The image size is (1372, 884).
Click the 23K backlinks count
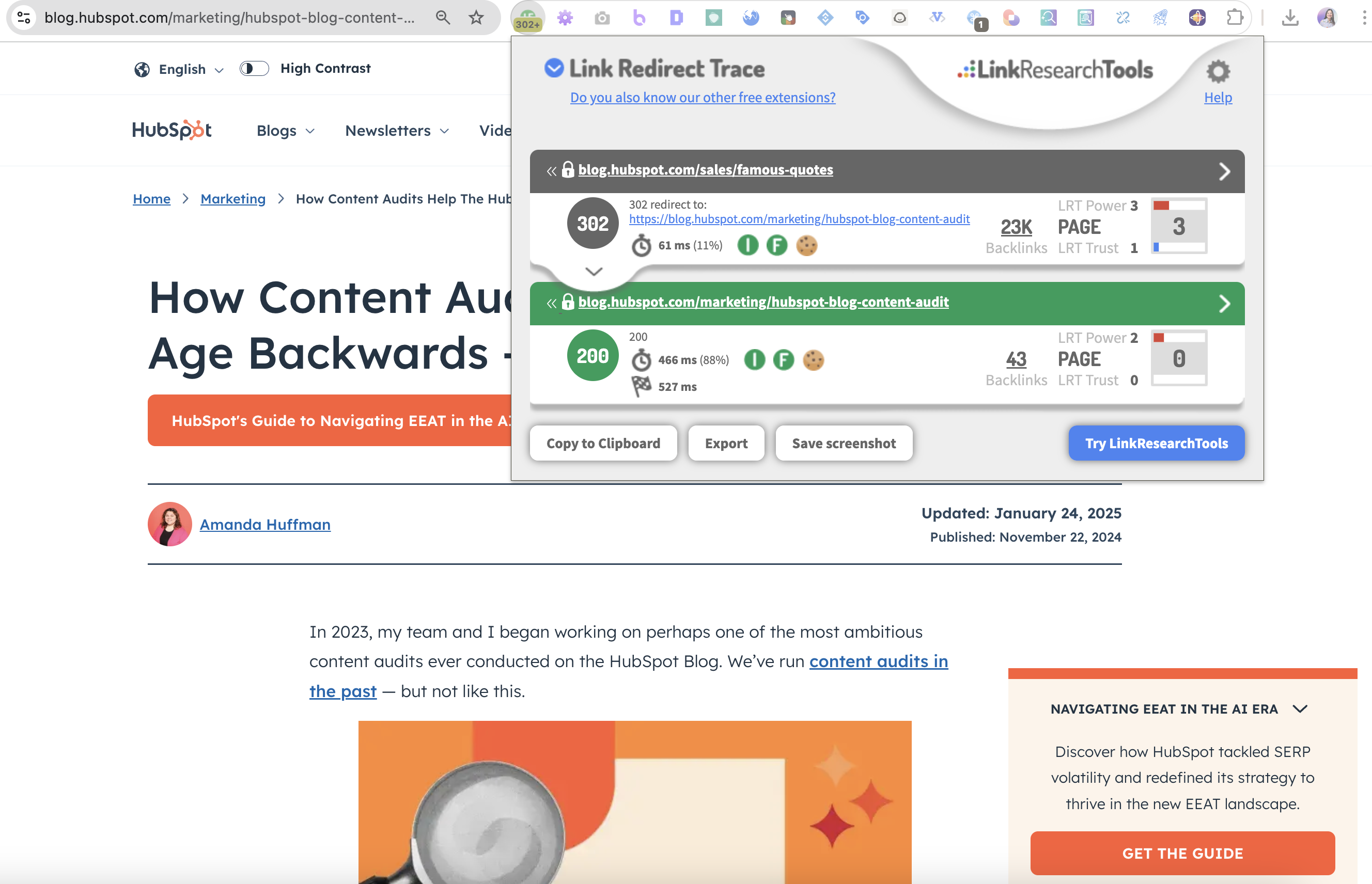(x=1016, y=227)
